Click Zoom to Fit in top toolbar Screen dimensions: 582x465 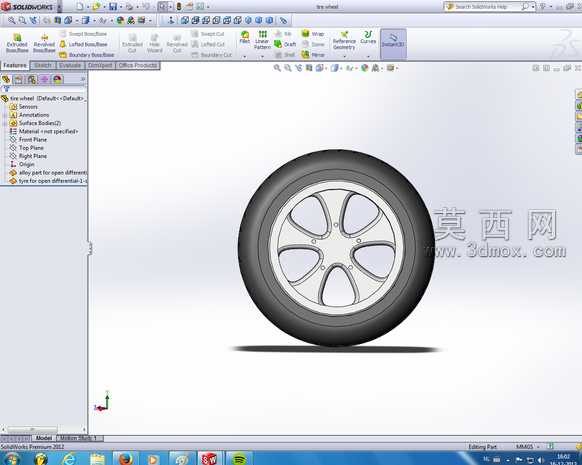(x=12, y=20)
